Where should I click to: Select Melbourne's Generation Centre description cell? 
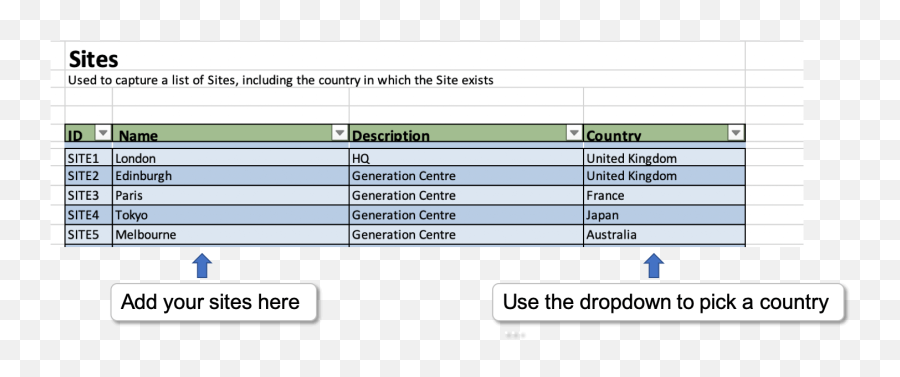466,235
